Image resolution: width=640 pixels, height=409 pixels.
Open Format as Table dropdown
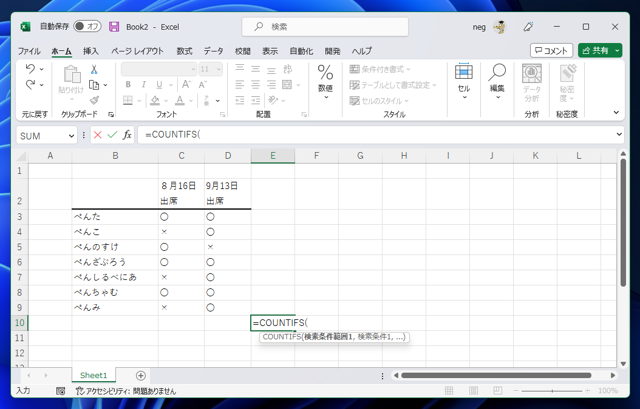(x=393, y=85)
